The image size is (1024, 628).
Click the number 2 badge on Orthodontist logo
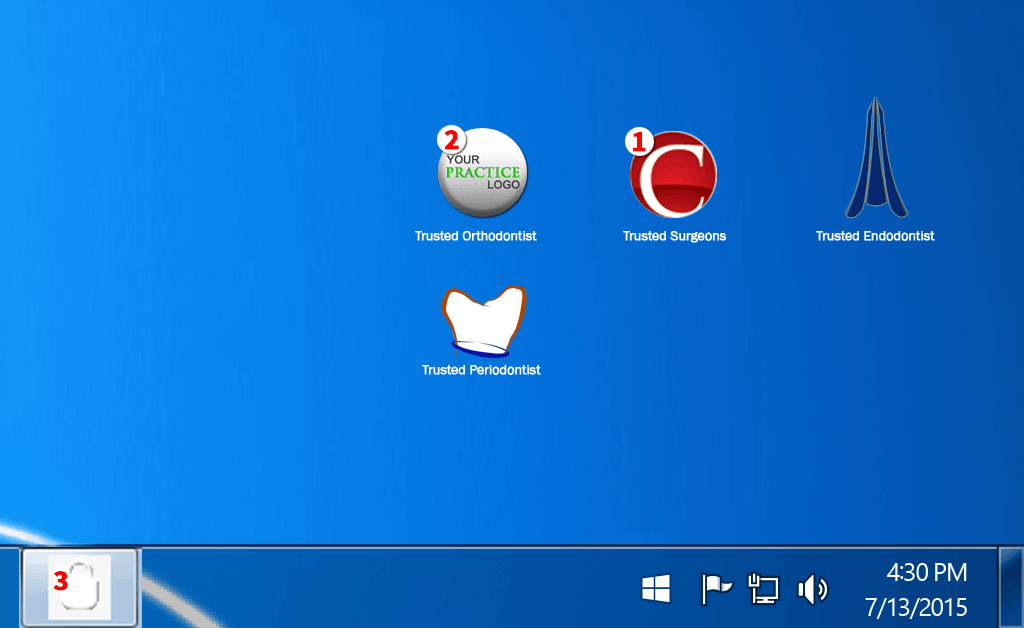point(451,139)
